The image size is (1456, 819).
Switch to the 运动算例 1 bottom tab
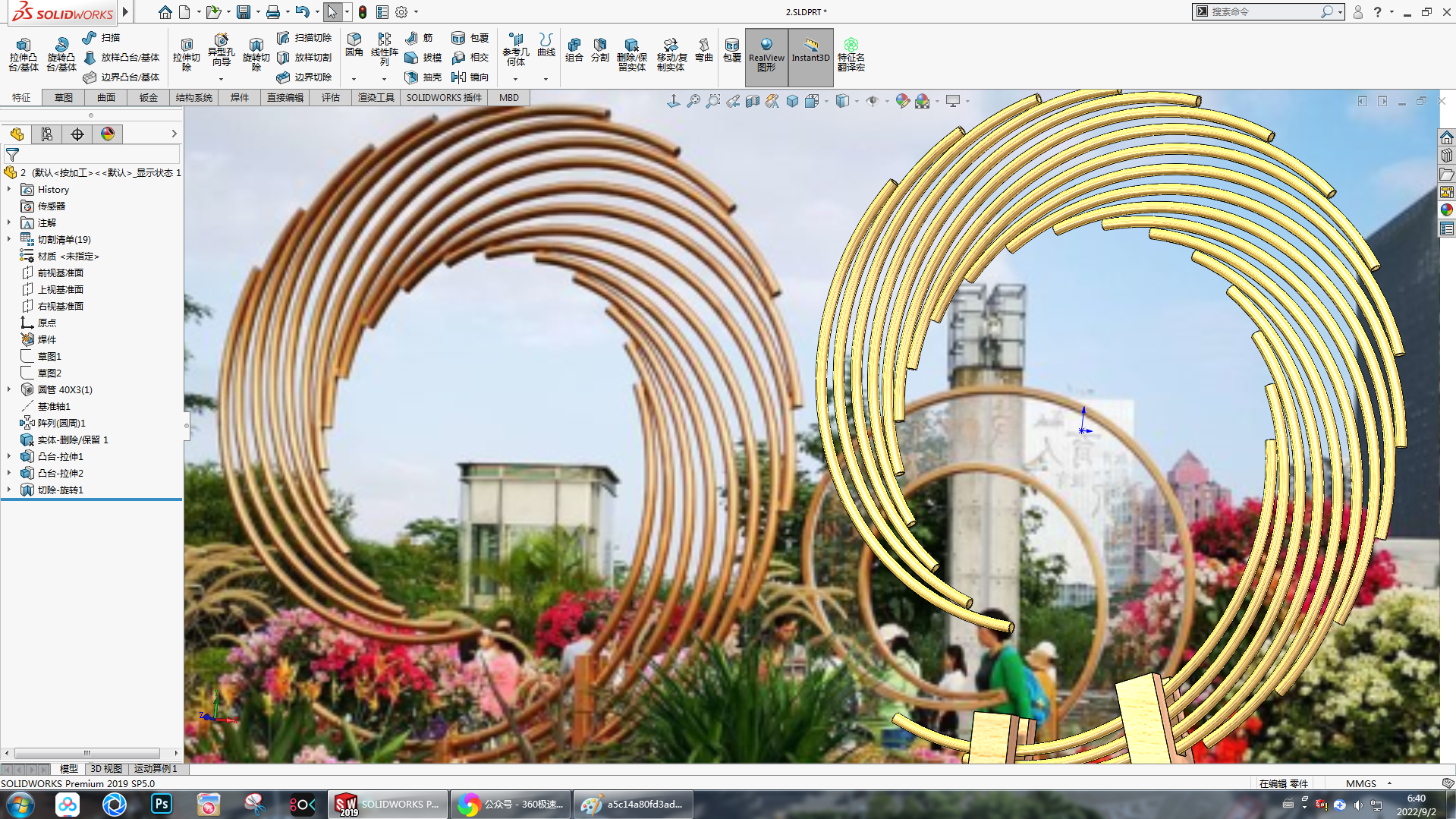click(x=156, y=769)
